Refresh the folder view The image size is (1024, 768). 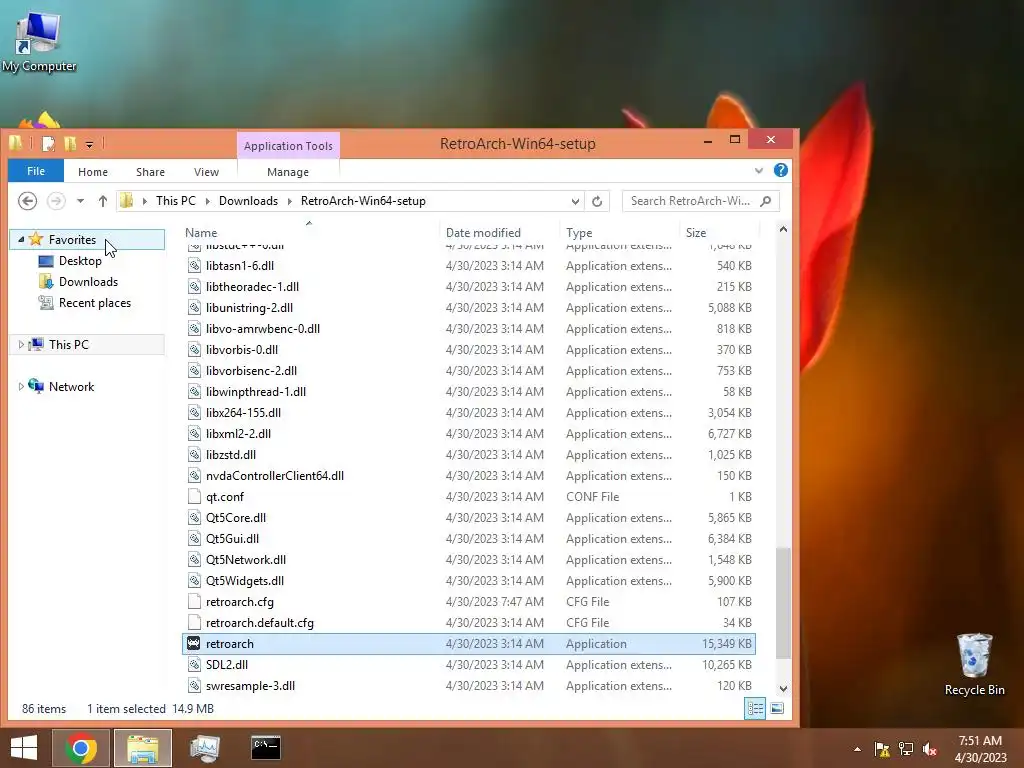point(597,201)
